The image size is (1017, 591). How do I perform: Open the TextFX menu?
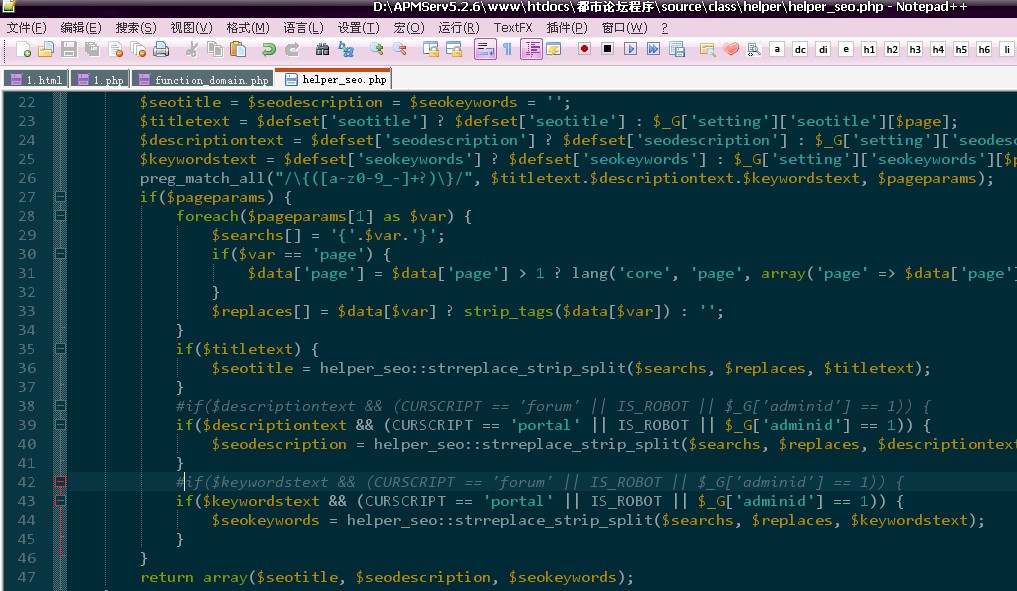(x=512, y=28)
